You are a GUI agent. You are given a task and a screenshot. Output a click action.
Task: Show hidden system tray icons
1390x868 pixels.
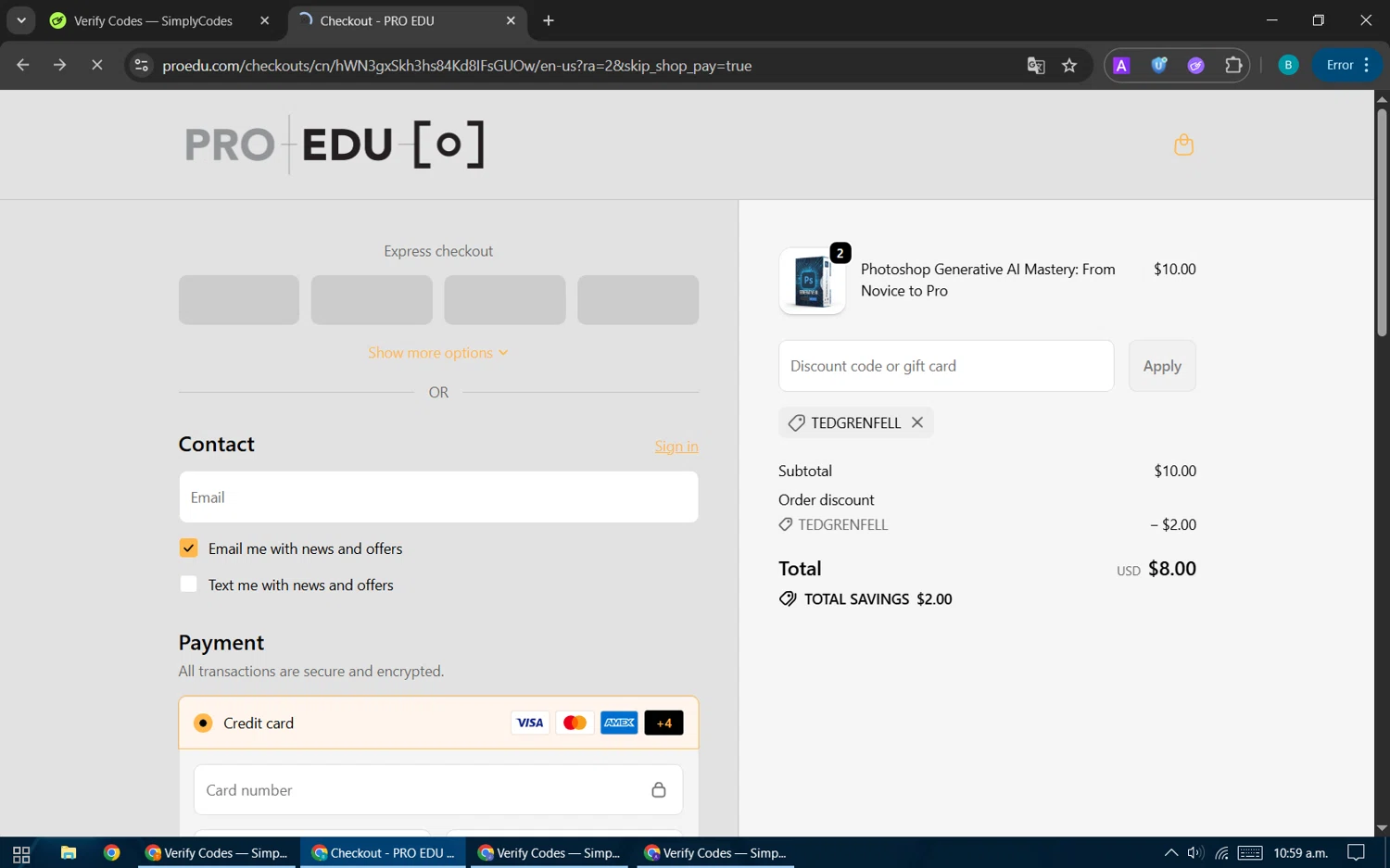coord(1171,853)
